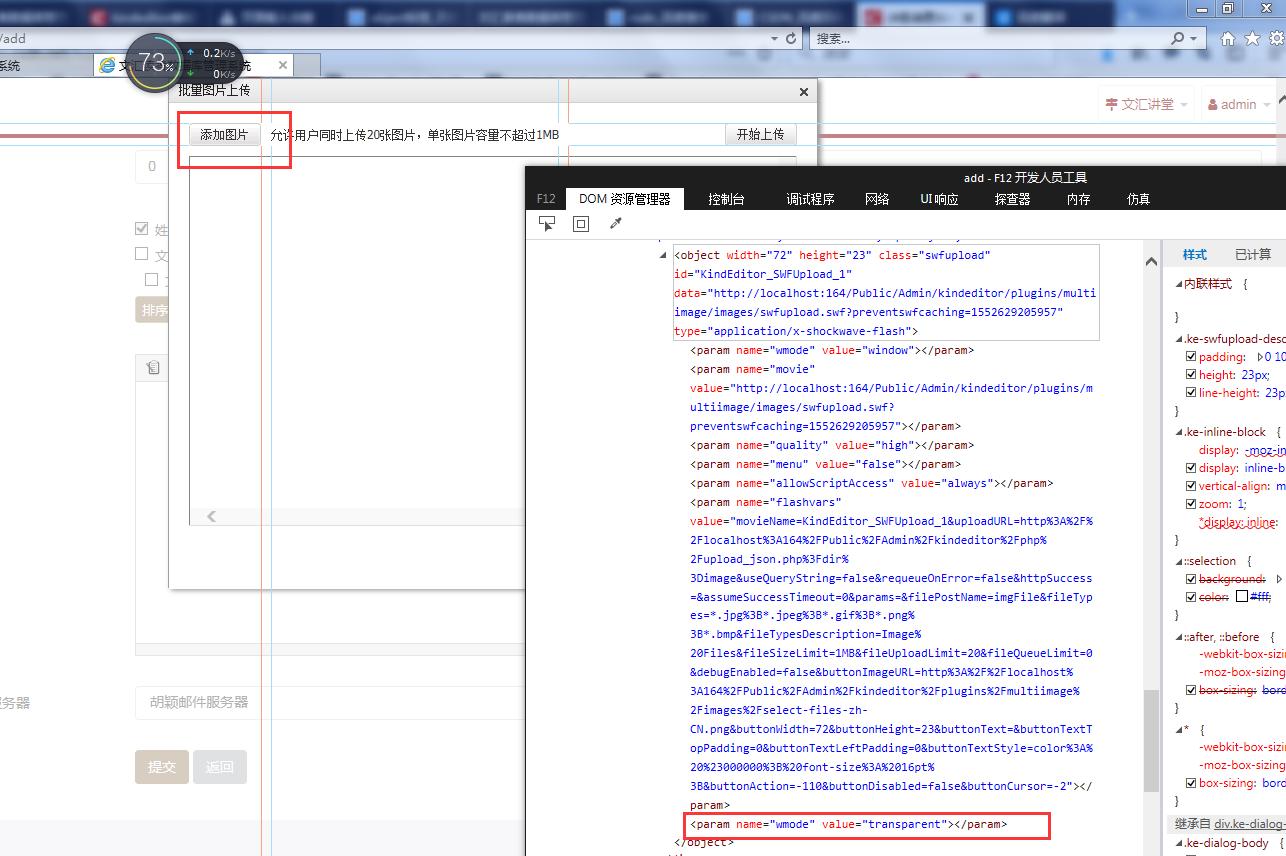Click the 开始上传 button
Viewport: 1286px width, 856px height.
coord(760,135)
